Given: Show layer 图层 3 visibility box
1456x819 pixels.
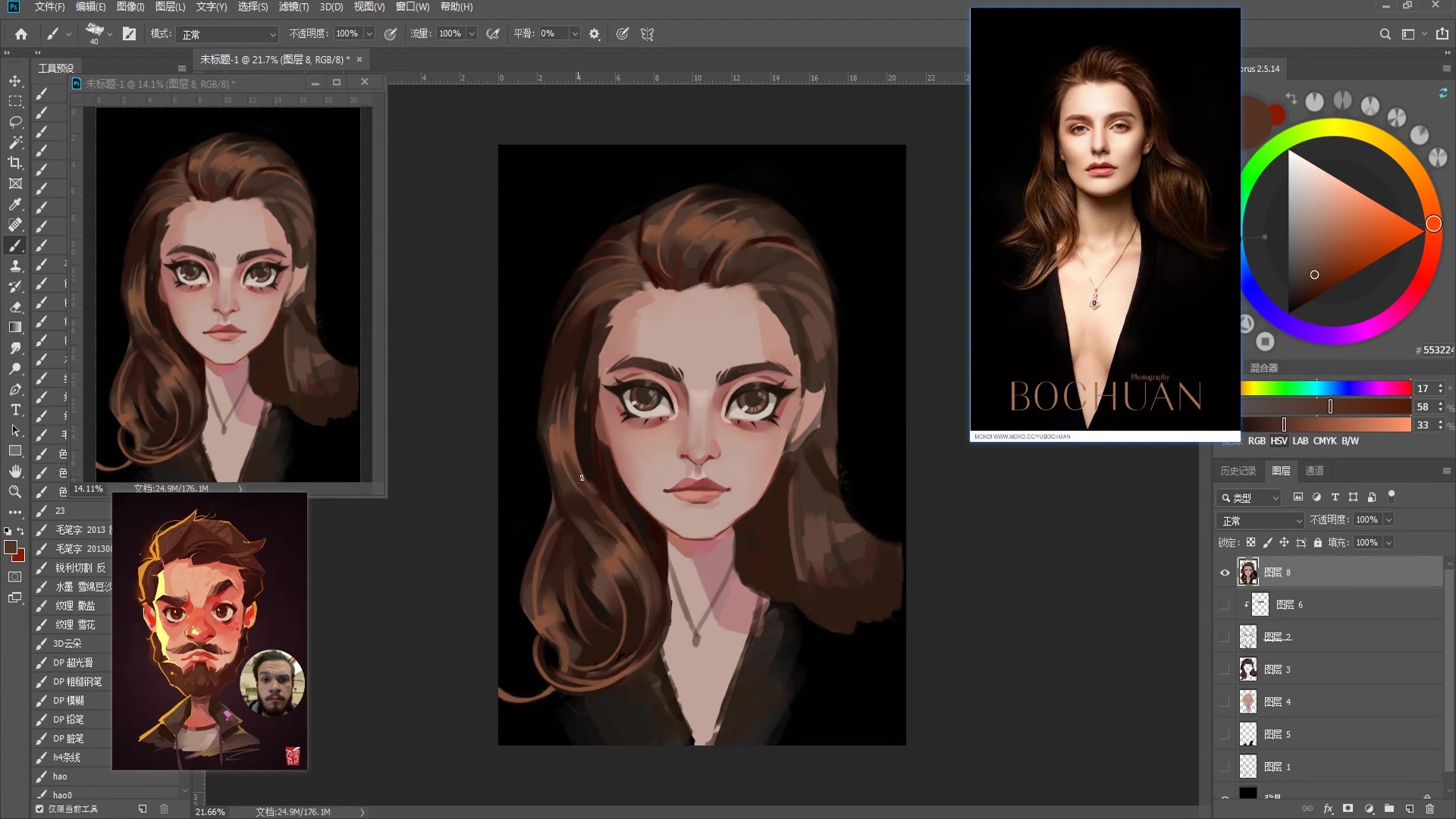Looking at the screenshot, I should coord(1224,670).
